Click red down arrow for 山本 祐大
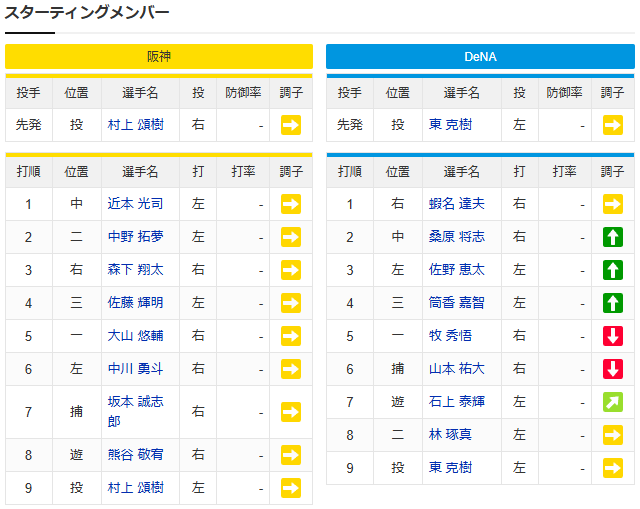The width and height of the screenshot is (640, 509). [613, 369]
